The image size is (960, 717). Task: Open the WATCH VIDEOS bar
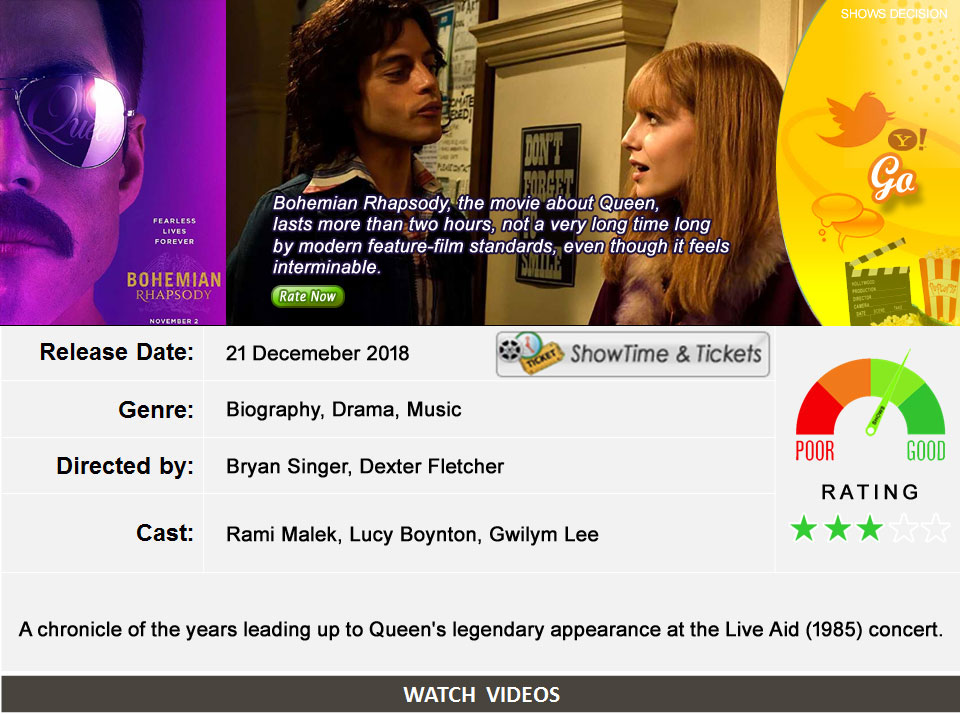coord(481,694)
